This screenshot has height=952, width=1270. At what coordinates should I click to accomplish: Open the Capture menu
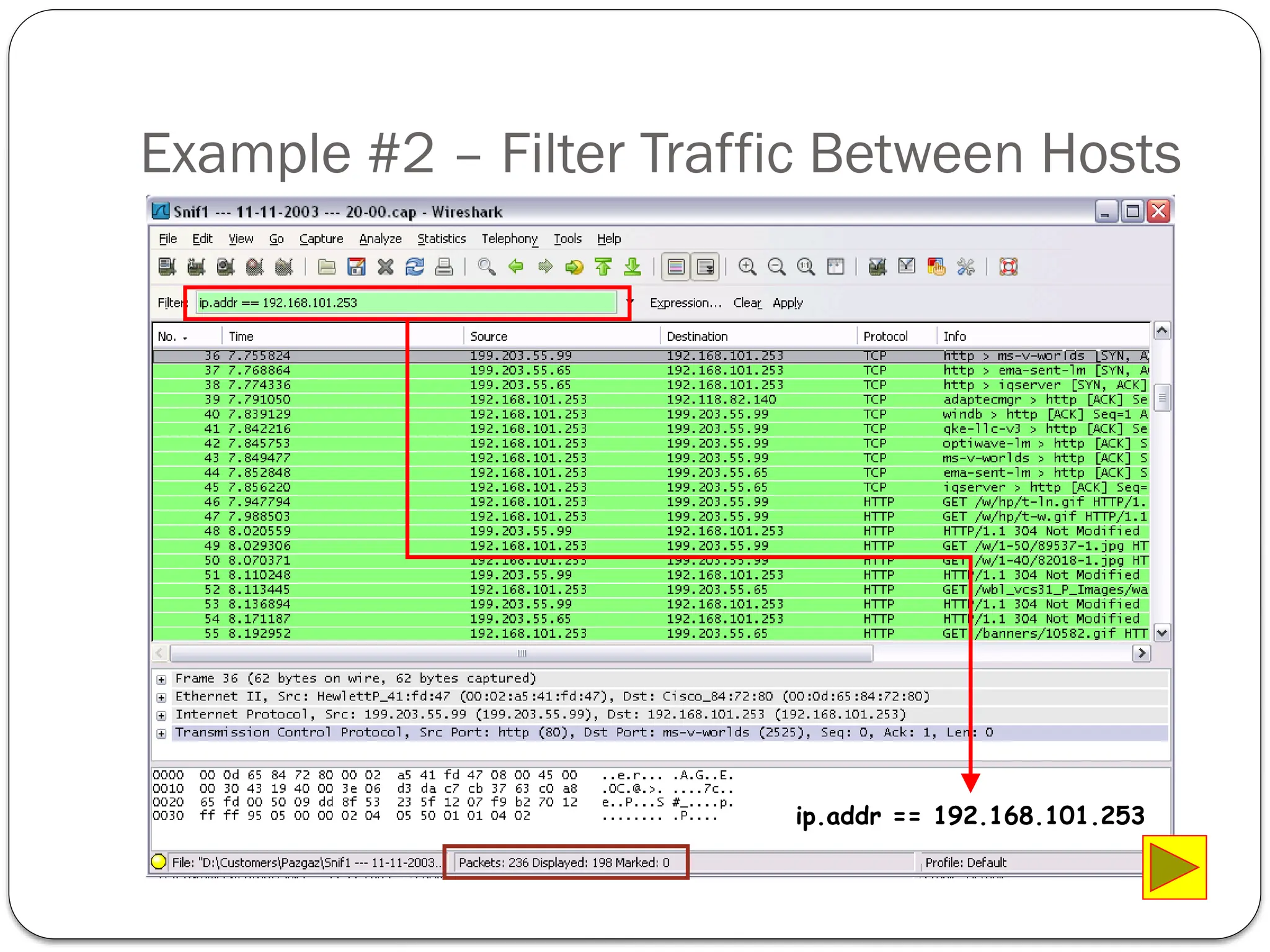tap(321, 239)
